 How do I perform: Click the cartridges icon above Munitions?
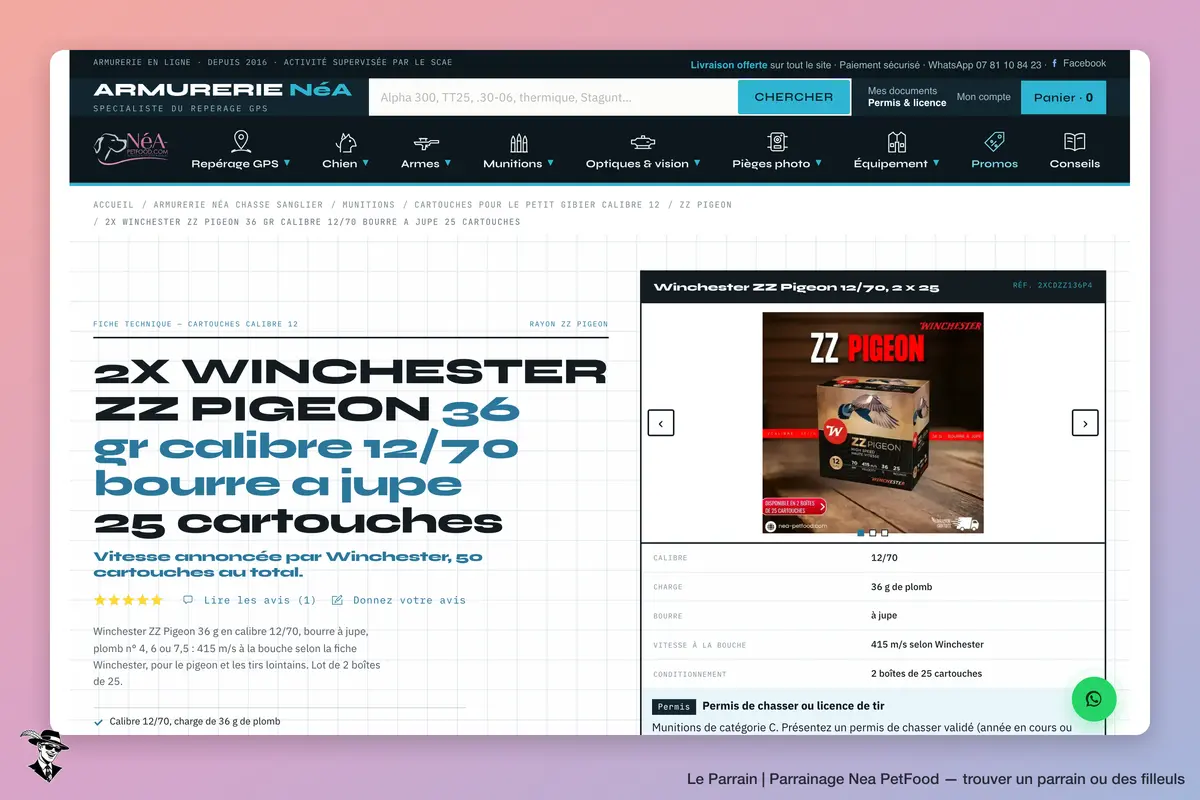[x=518, y=142]
